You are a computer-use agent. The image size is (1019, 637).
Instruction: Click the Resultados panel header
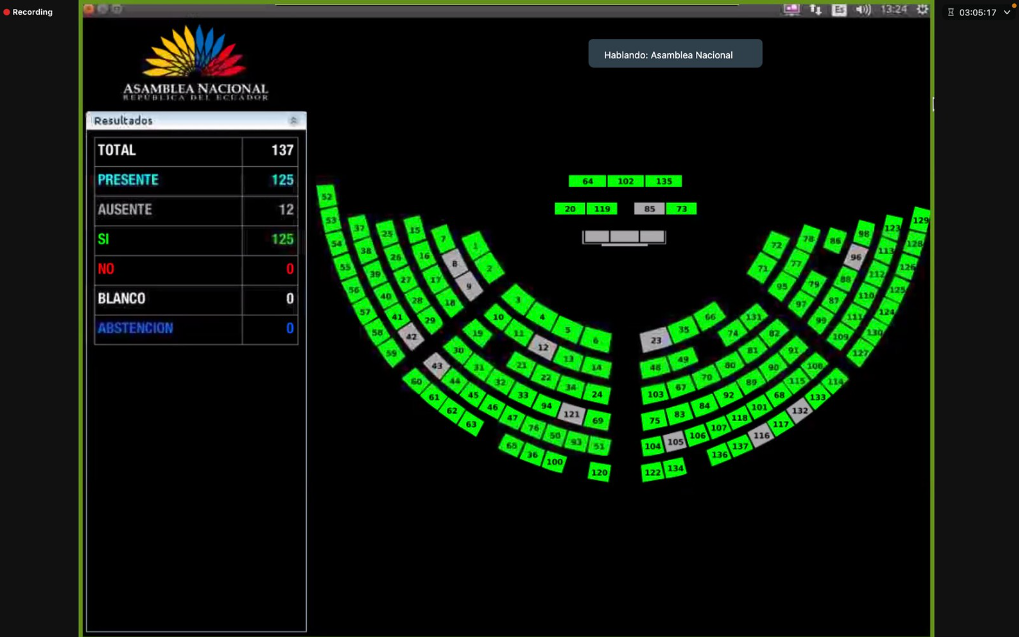pos(196,121)
